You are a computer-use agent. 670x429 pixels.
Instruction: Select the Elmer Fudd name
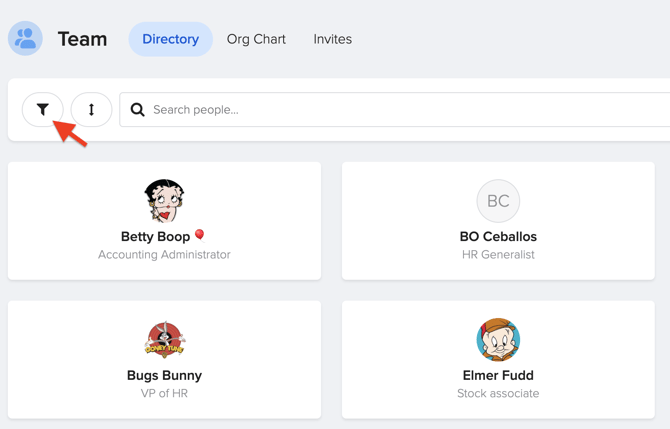click(x=498, y=375)
